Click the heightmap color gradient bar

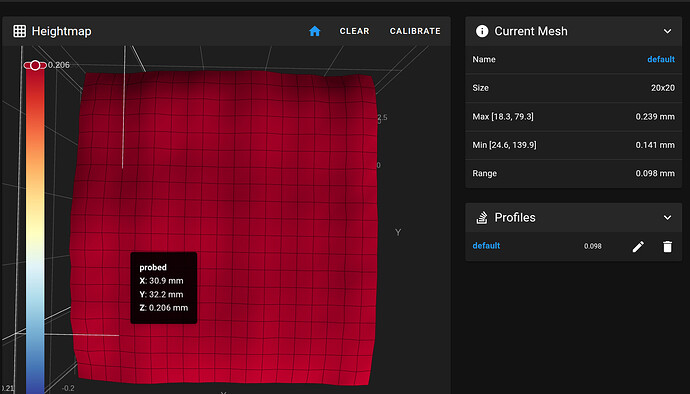click(x=35, y=231)
